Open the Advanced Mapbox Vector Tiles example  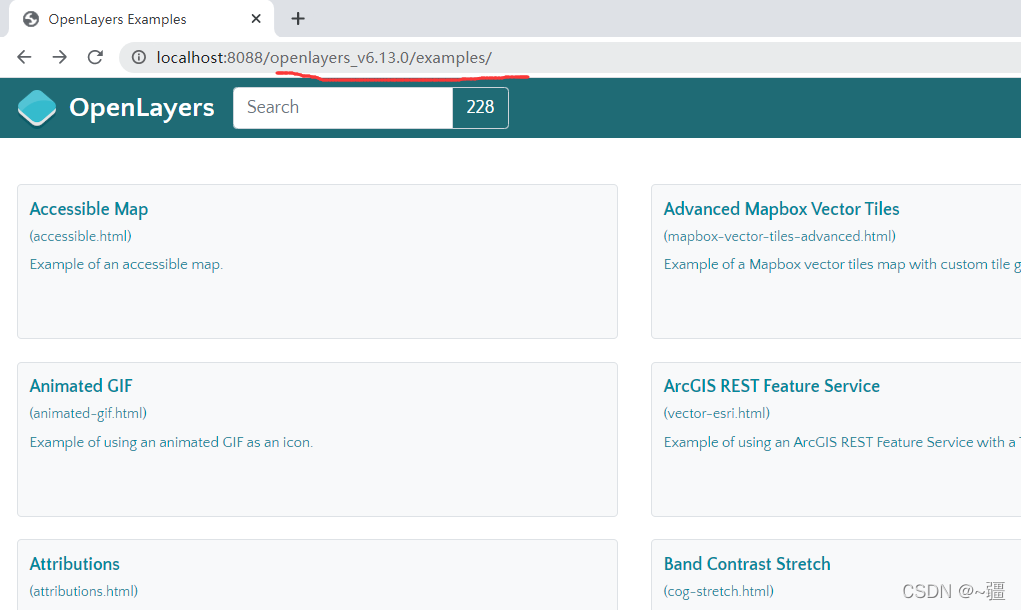(x=781, y=209)
